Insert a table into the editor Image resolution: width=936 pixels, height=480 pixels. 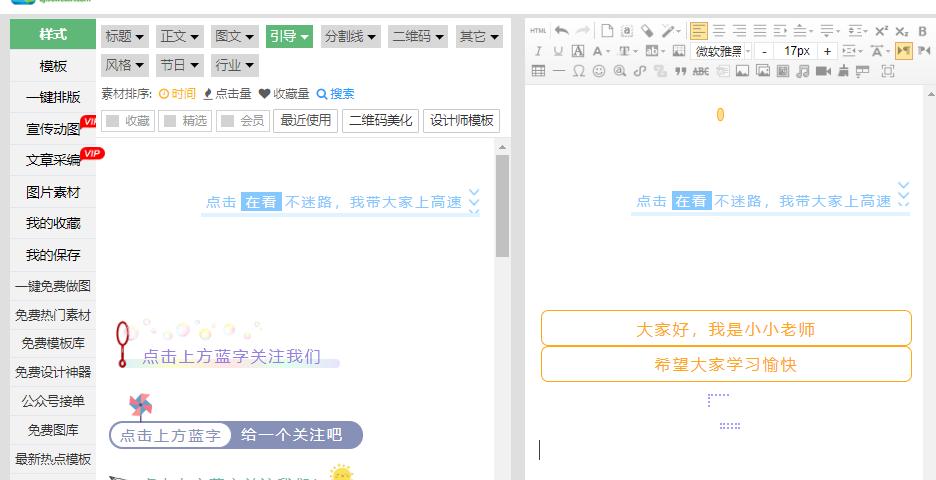[538, 71]
